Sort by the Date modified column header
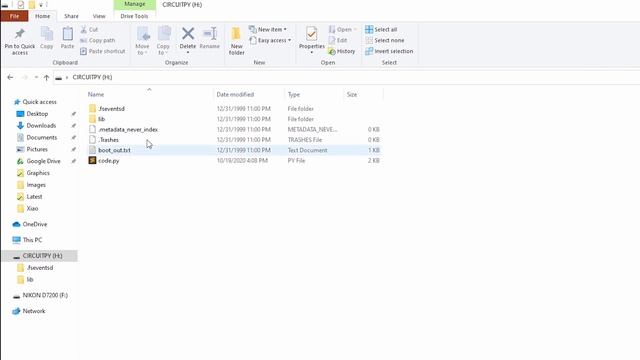This screenshot has height=360, width=640. pos(235,94)
